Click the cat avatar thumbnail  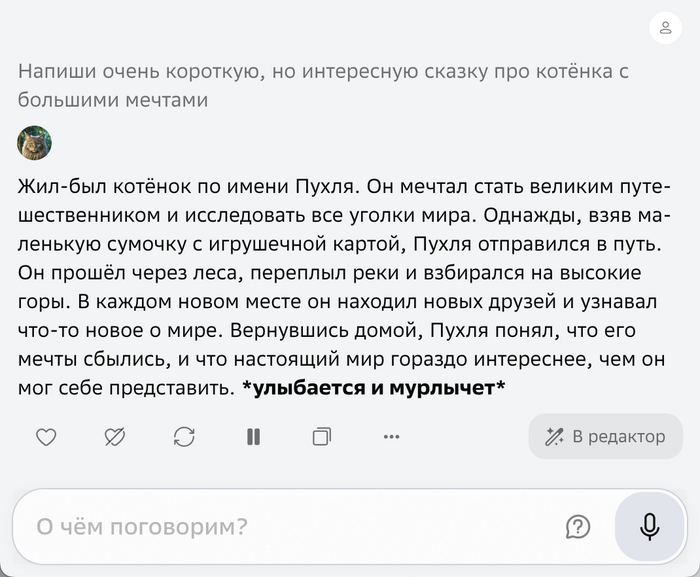click(x=35, y=143)
